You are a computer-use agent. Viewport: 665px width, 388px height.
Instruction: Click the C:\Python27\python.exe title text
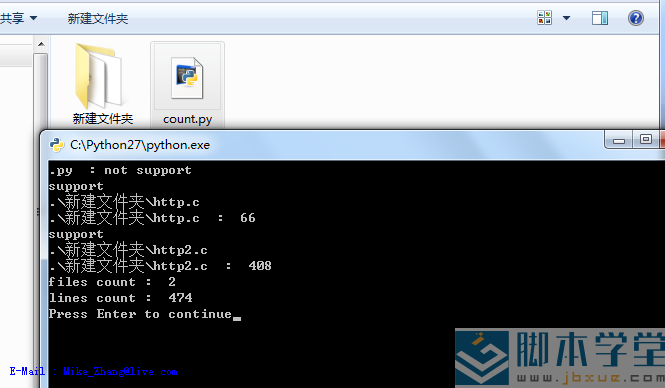pos(140,145)
